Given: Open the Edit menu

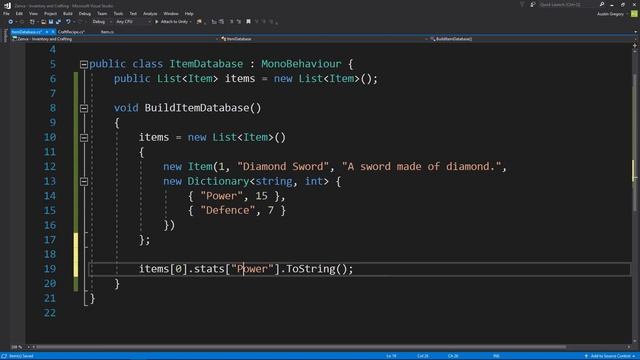Looking at the screenshot, I should [x=19, y=13].
